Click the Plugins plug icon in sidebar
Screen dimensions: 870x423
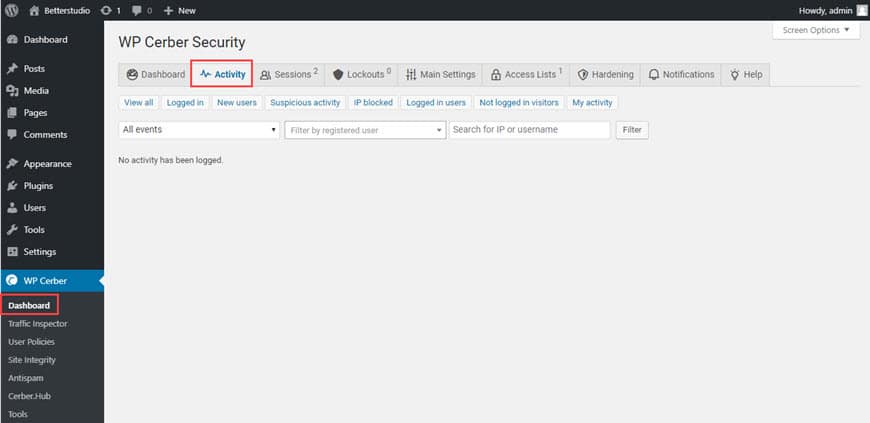pyautogui.click(x=12, y=185)
